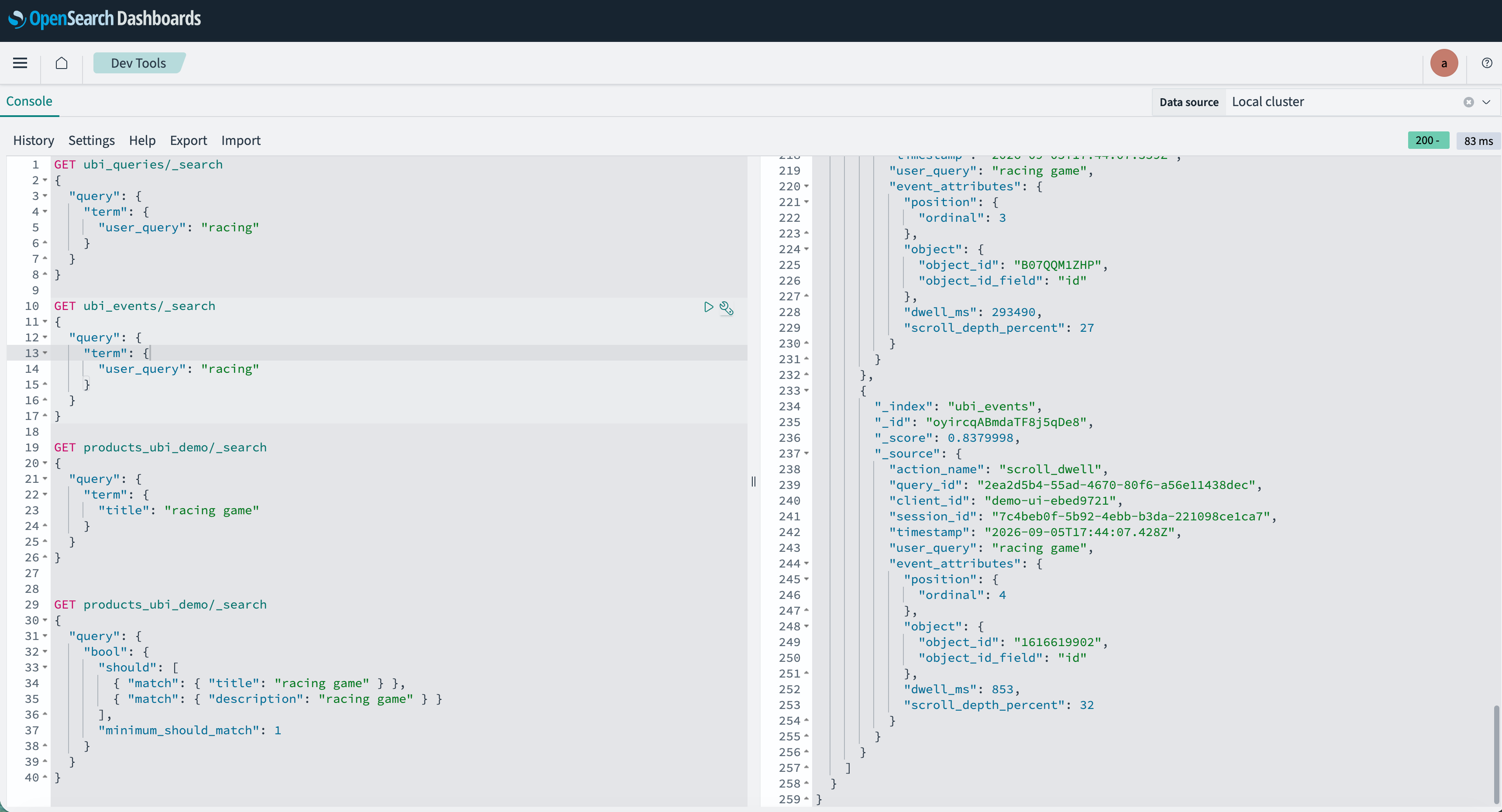
Task: Collapse fold arrow at response line 248
Action: [x=806, y=626]
